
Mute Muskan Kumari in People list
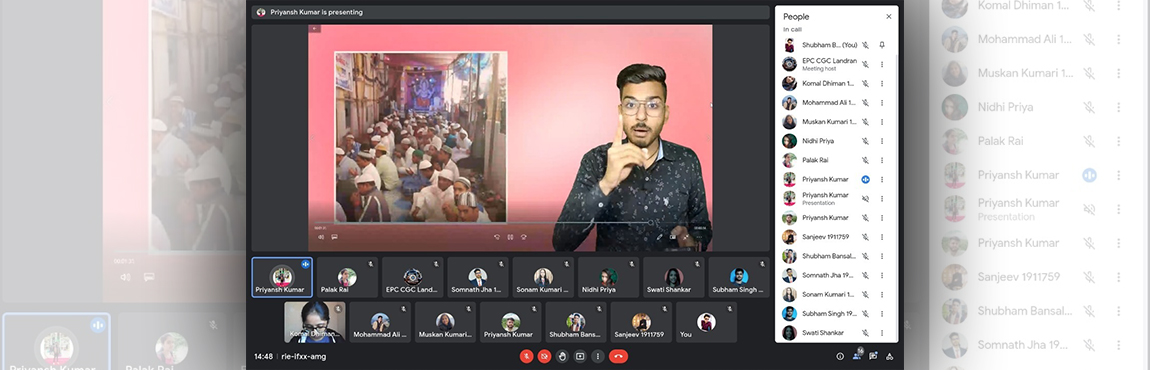(x=865, y=122)
